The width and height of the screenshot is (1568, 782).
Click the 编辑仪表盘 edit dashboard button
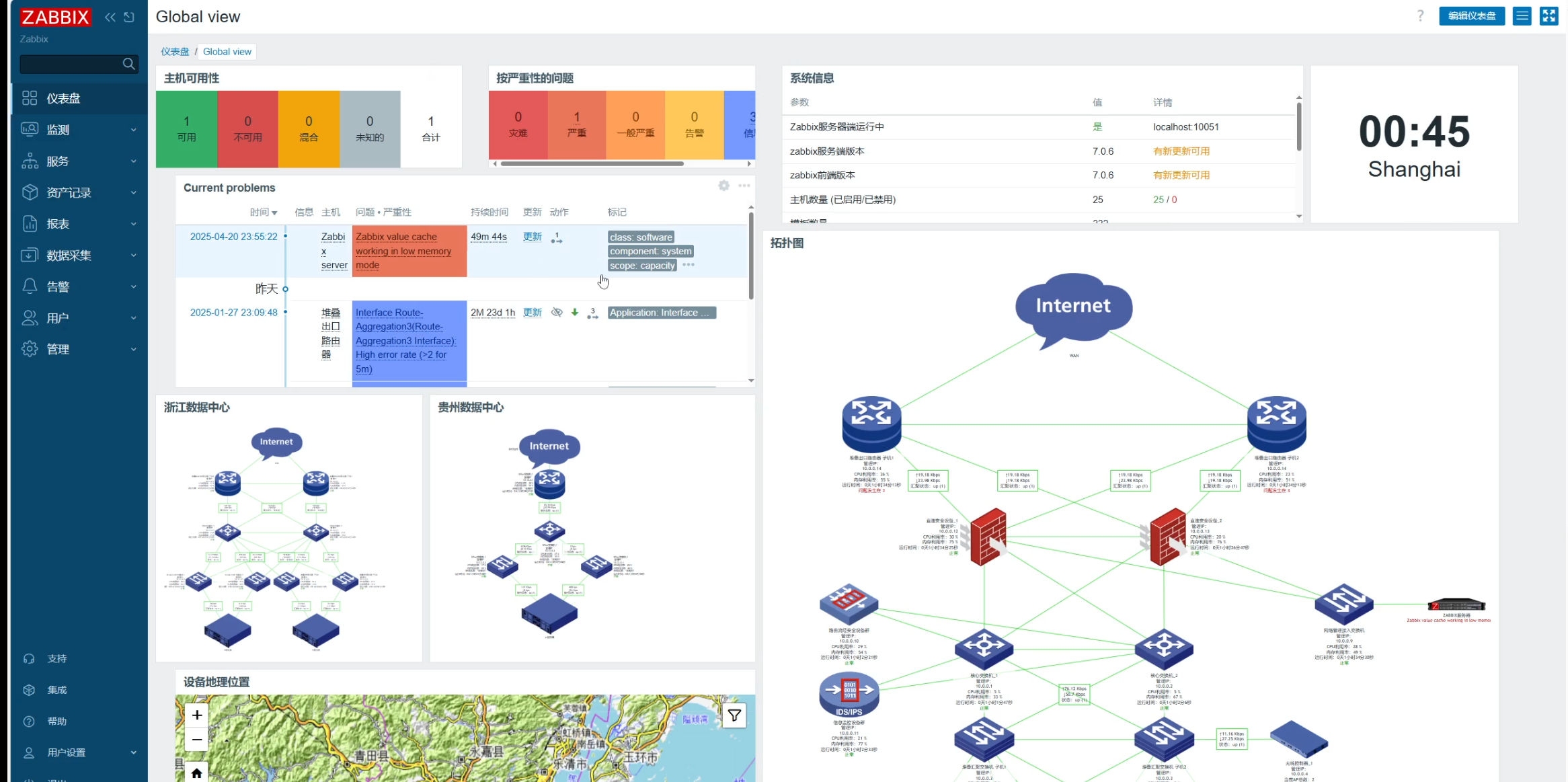click(1472, 16)
